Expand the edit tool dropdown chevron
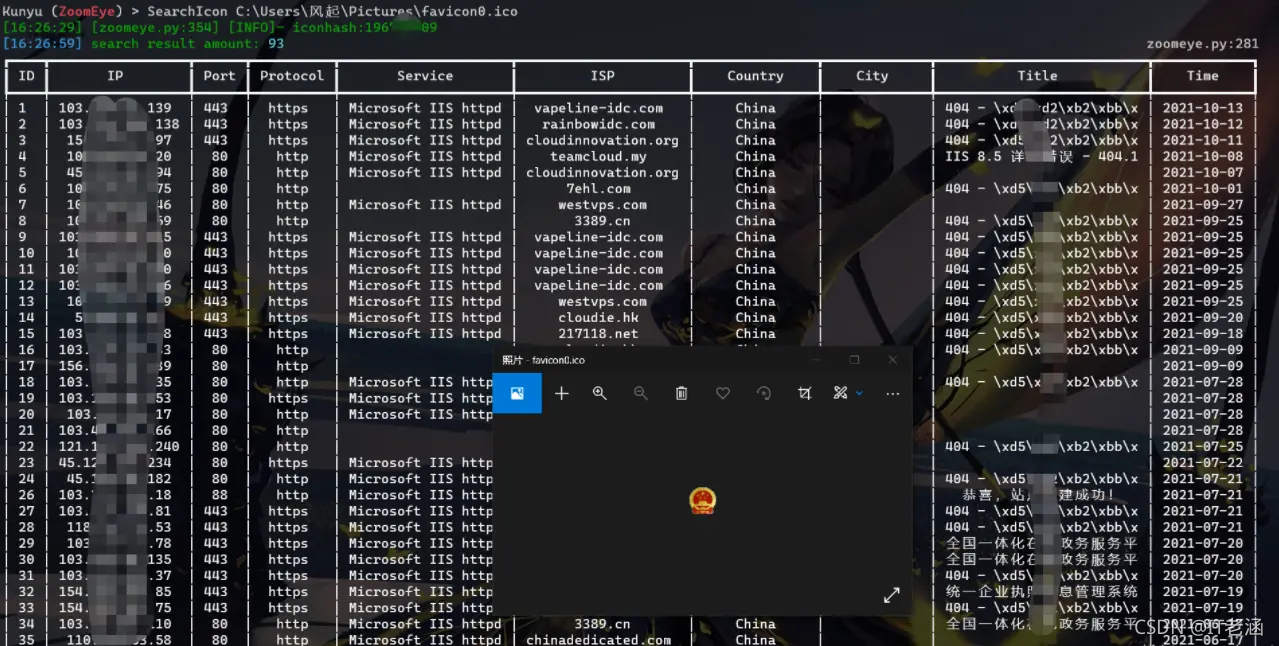 coord(859,394)
